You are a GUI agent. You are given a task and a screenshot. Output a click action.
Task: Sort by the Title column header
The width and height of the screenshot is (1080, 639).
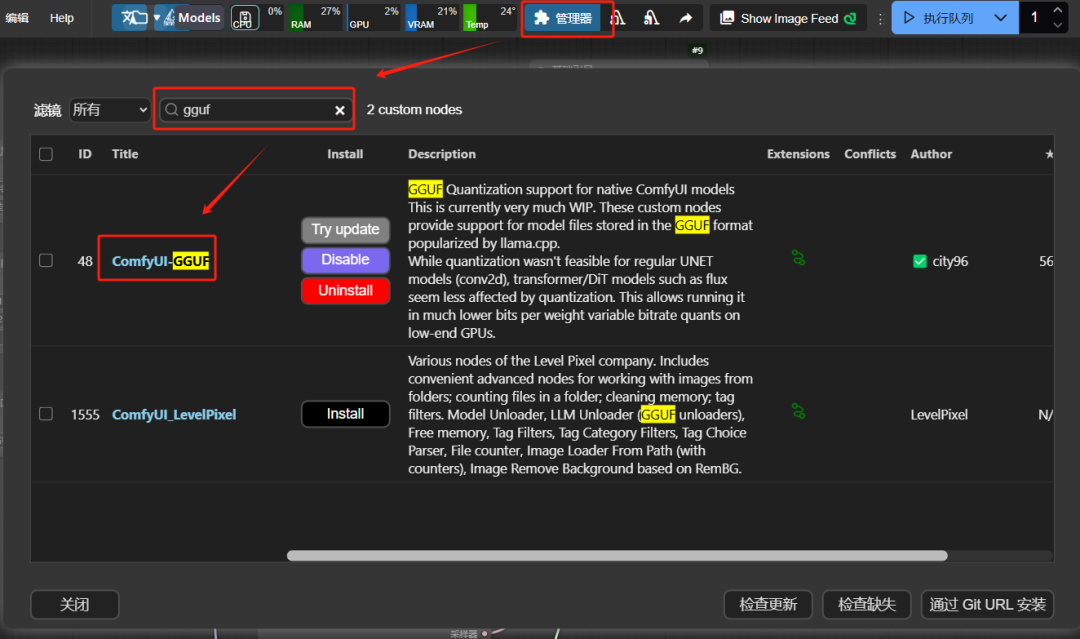pos(125,154)
